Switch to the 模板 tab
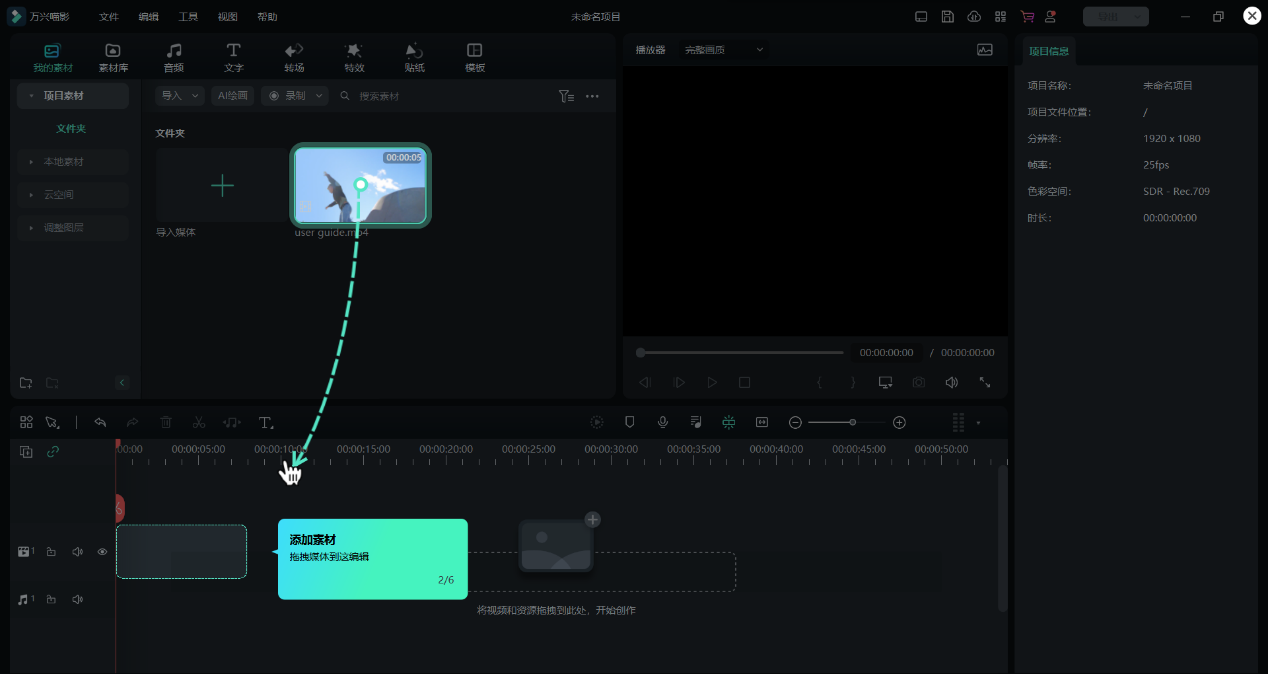The image size is (1268, 674). (x=475, y=57)
